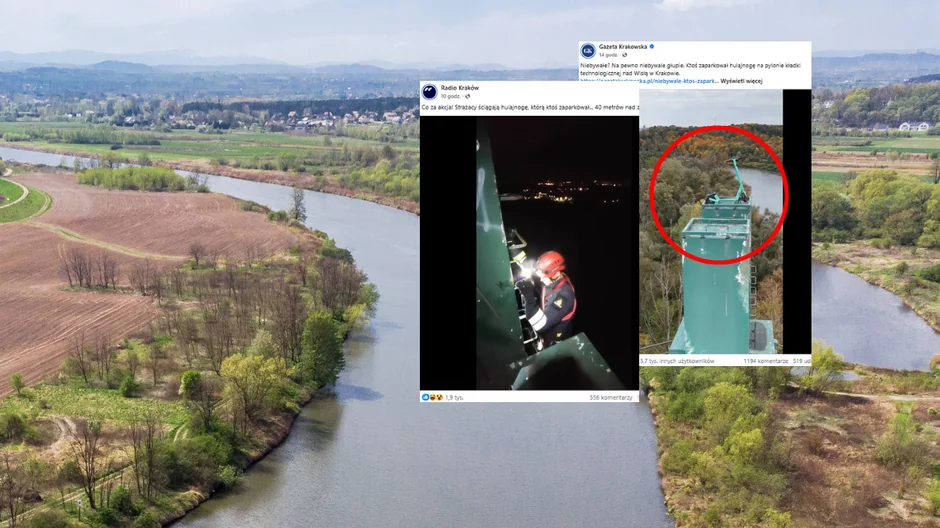Screen dimensions: 940x528
Task: Open the Gazeta Krakowska page name link
Action: [x=623, y=47]
